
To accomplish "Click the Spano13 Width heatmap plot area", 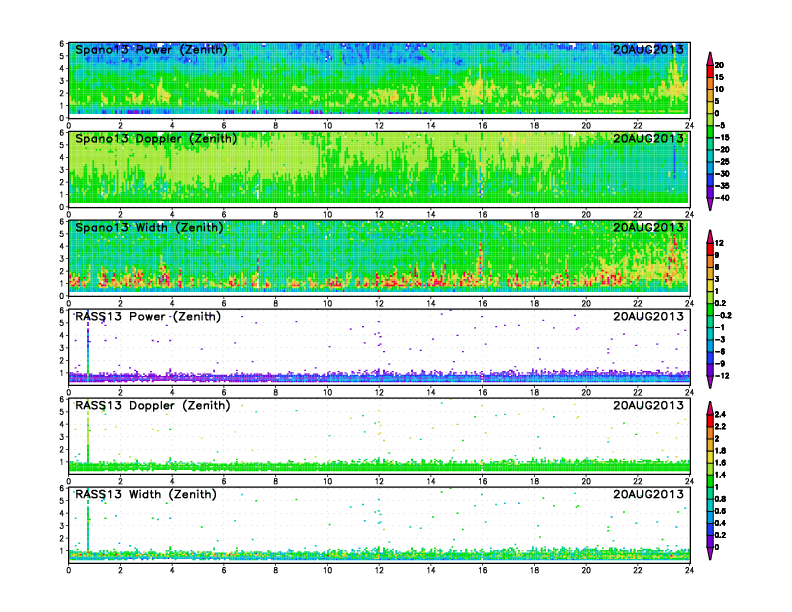I will pos(379,257).
